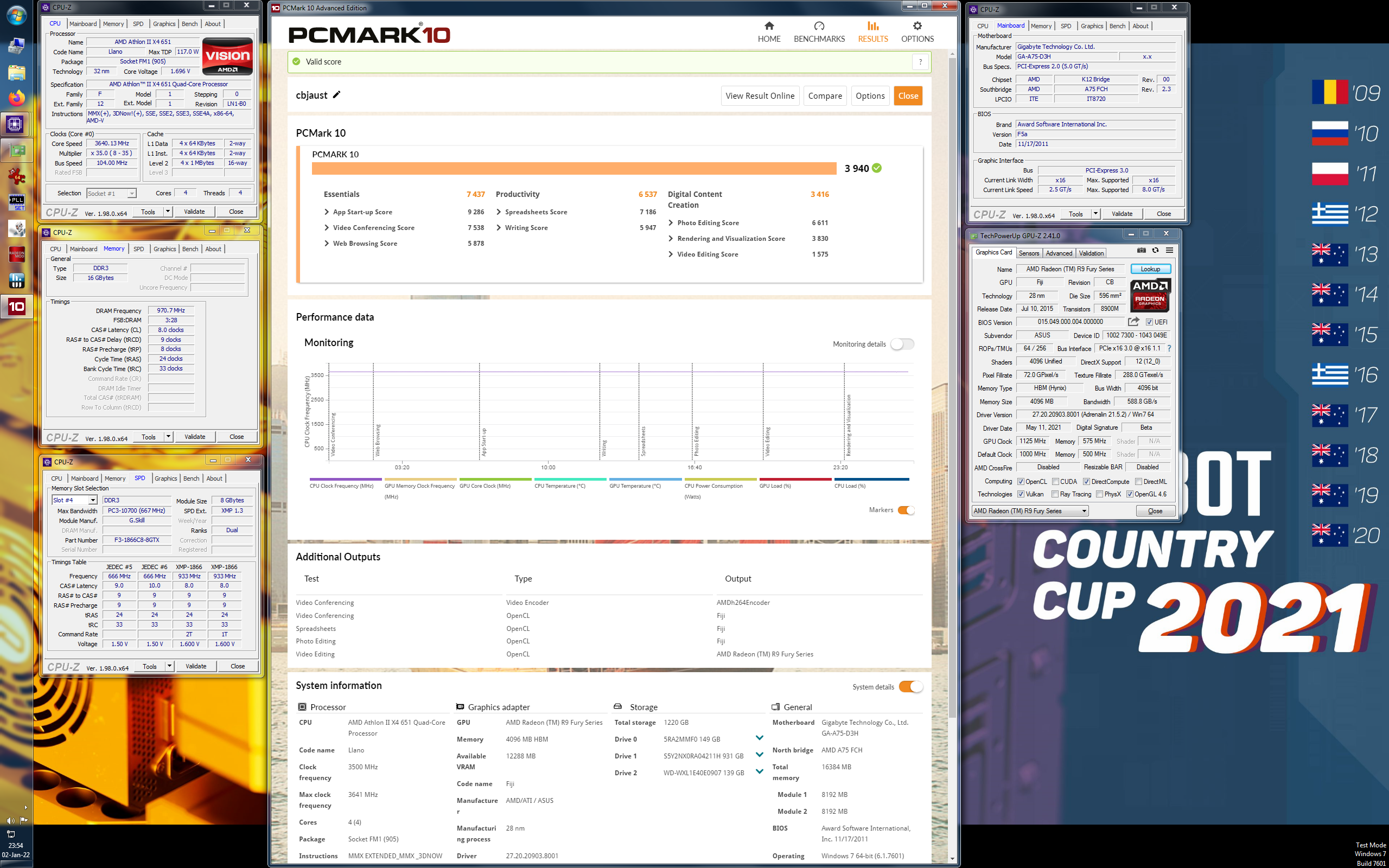
Task: Switch to PCMark 10 via its taskbar icon
Action: click(16, 307)
